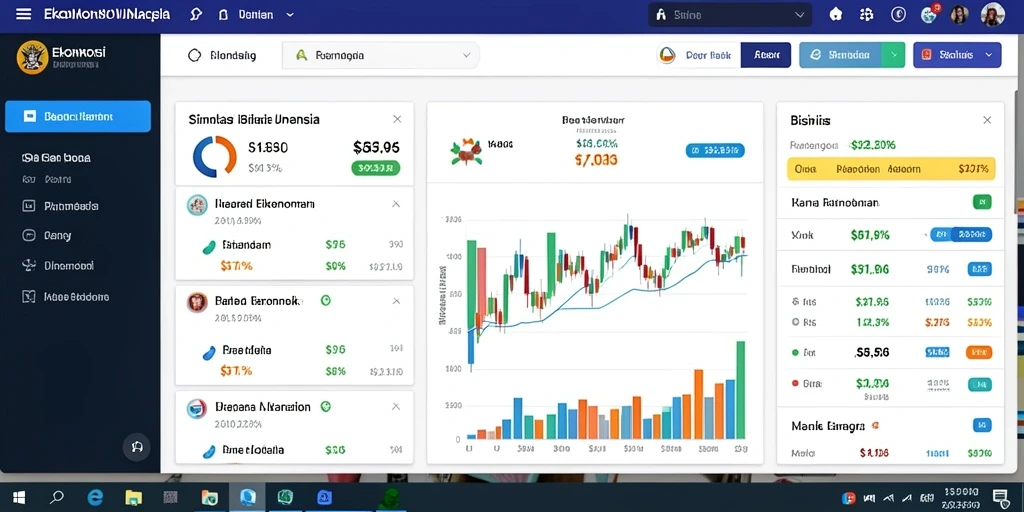This screenshot has height=512, width=1024.
Task: Click the Dineonool sidebar icon
Action: coord(29,265)
